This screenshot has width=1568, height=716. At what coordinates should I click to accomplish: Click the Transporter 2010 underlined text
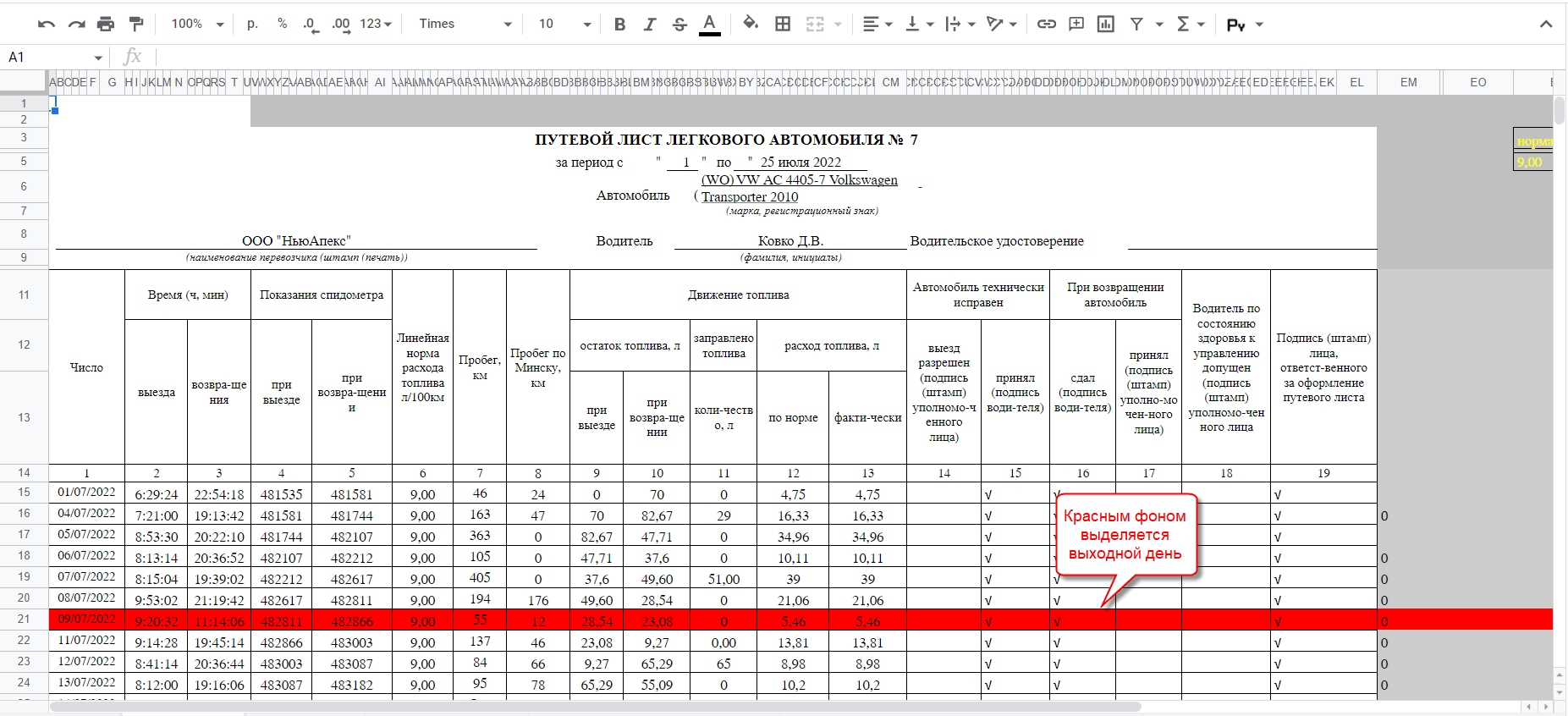[x=749, y=197]
